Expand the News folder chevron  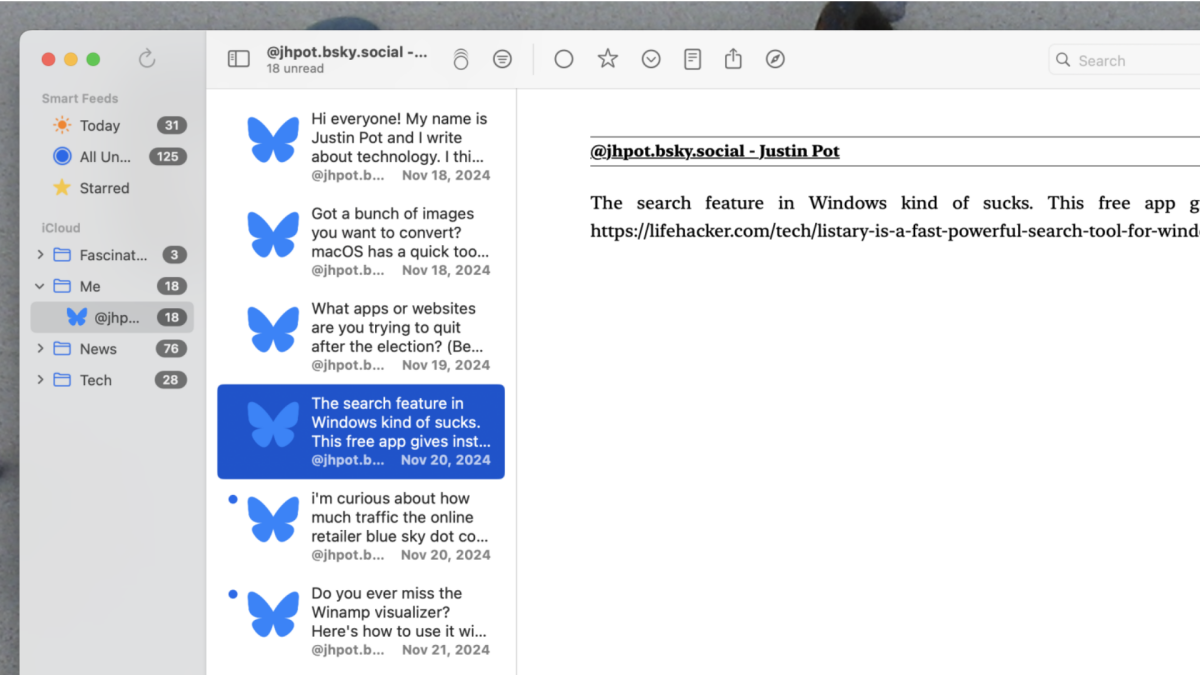coord(40,349)
